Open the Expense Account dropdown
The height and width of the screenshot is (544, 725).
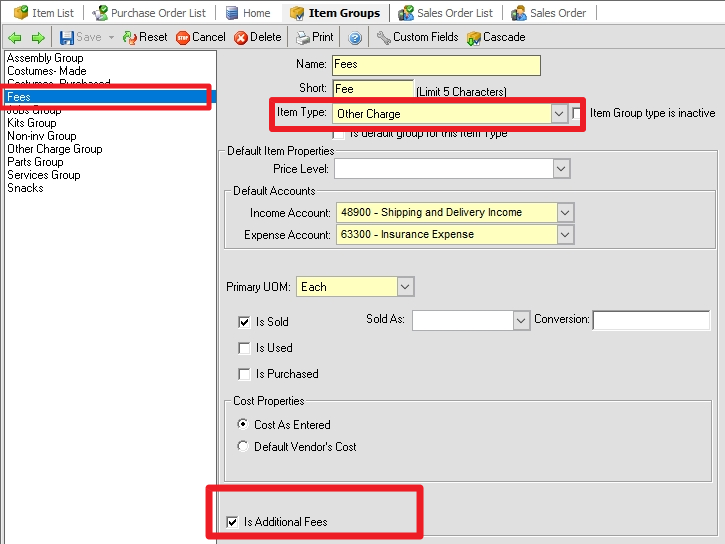click(565, 235)
